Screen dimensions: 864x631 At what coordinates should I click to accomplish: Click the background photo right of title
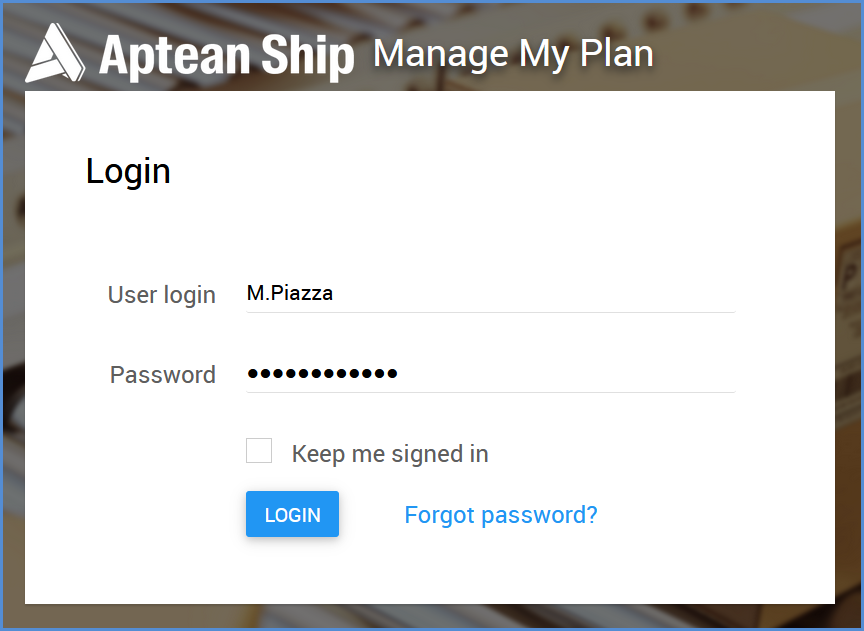coord(755,50)
